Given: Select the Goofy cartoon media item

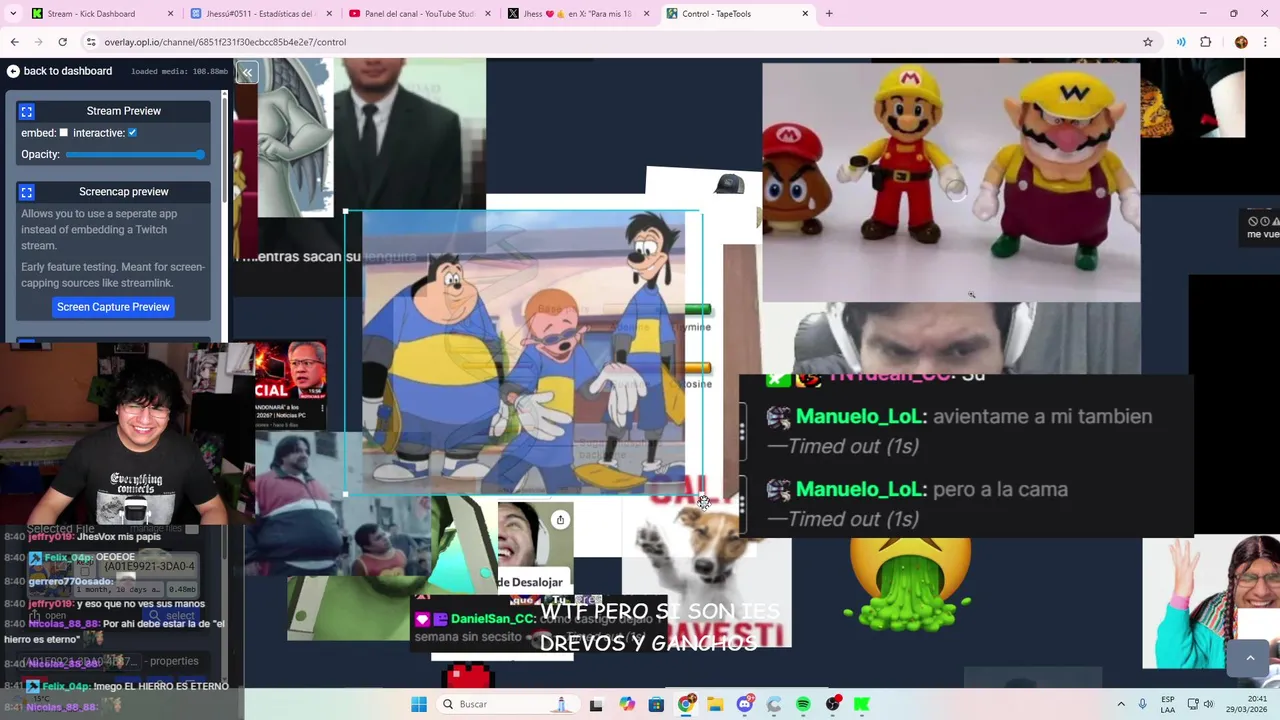Looking at the screenshot, I should pyautogui.click(x=523, y=353).
